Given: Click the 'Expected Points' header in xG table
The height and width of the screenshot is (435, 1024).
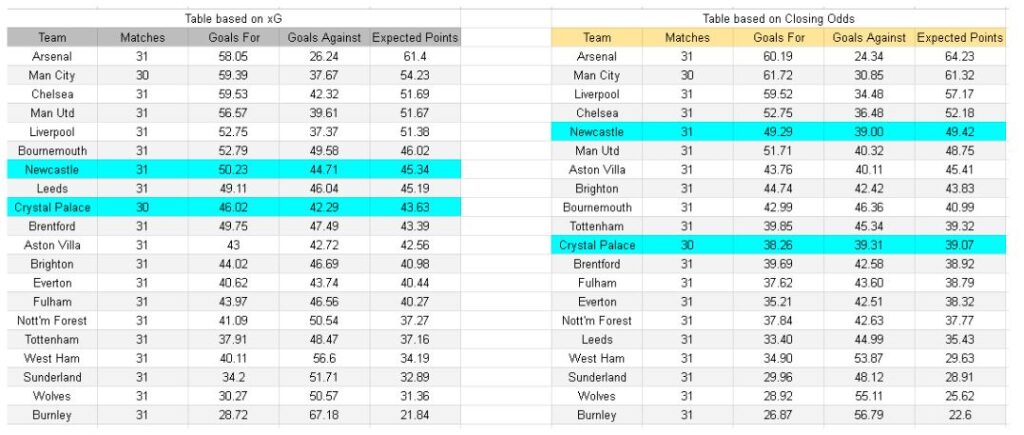Looking at the screenshot, I should pos(415,38).
